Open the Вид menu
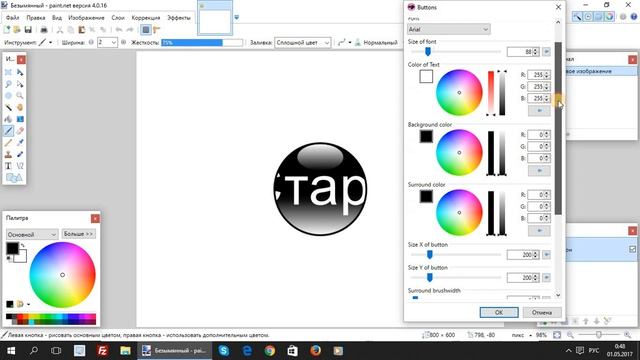640x360 pixels. coord(57,18)
